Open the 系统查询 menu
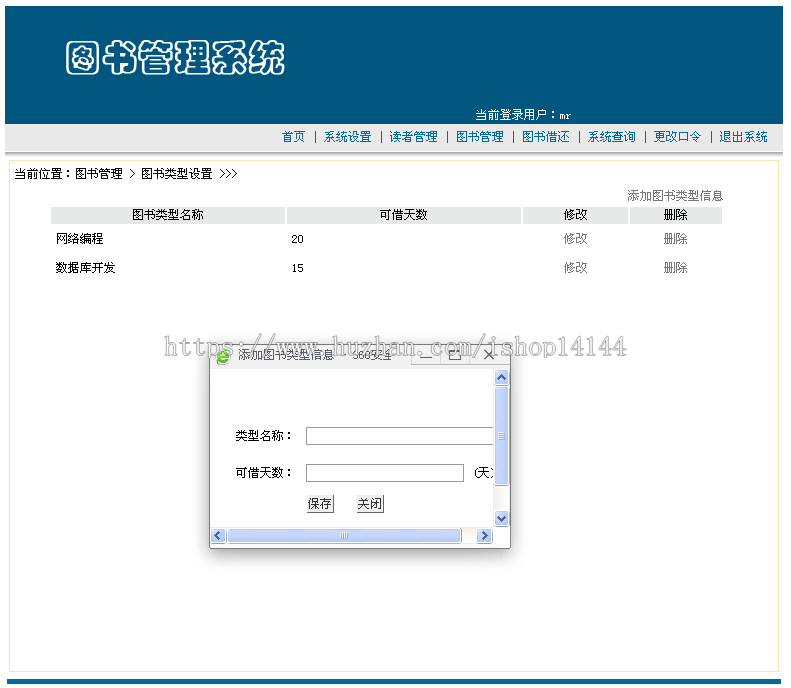This screenshot has width=791, height=688. (611, 137)
